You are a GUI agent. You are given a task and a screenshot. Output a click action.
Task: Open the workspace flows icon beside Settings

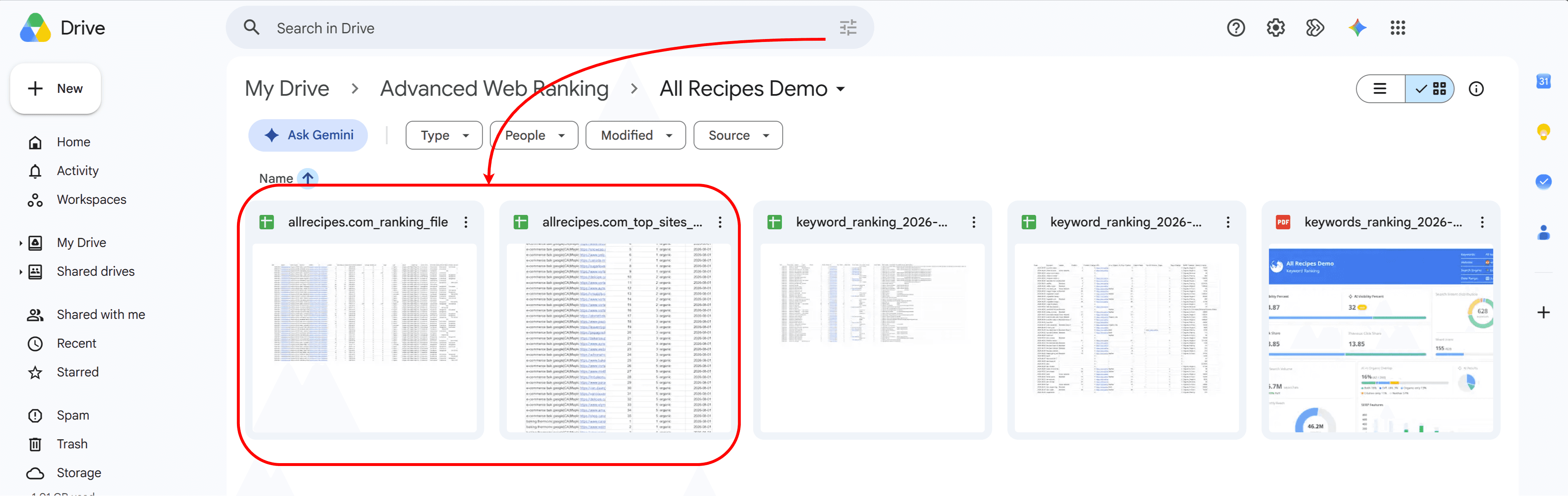(x=1315, y=28)
